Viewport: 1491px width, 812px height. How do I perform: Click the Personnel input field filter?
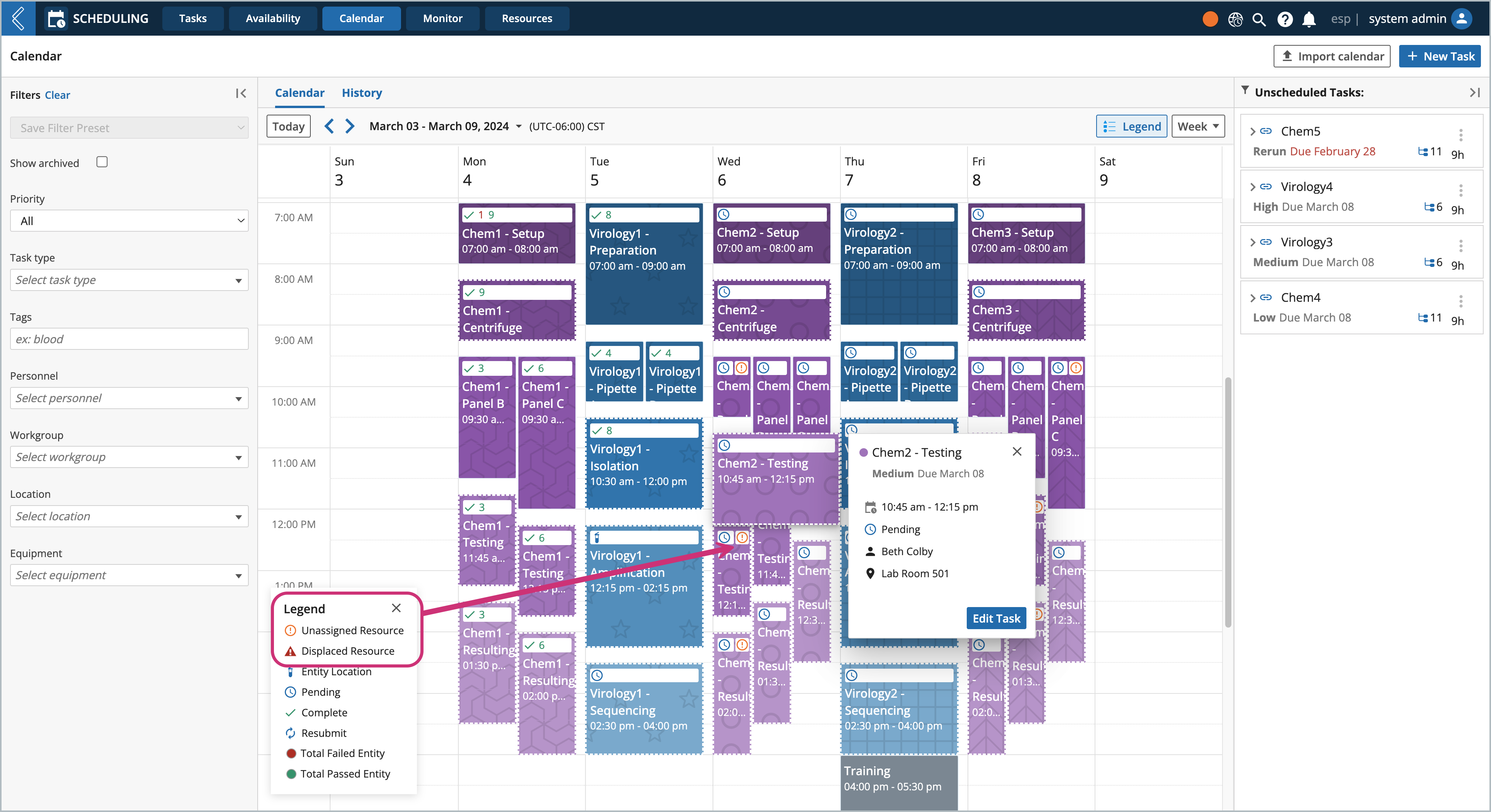[128, 397]
